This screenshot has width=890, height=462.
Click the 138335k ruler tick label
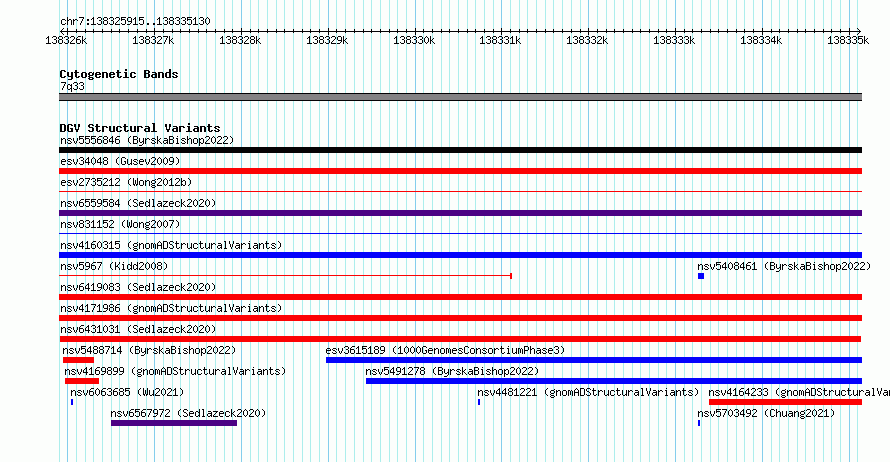coord(848,40)
